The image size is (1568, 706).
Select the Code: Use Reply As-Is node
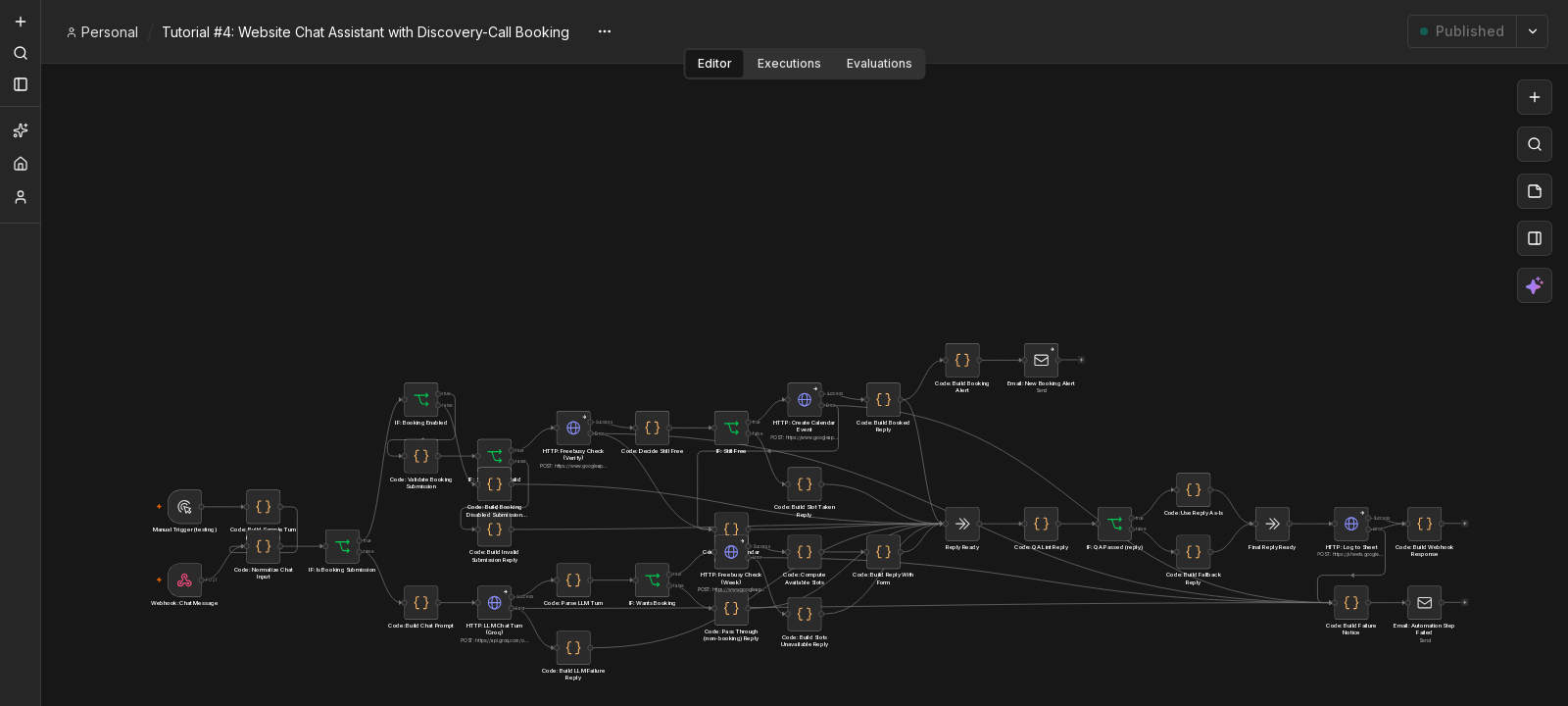coord(1194,490)
